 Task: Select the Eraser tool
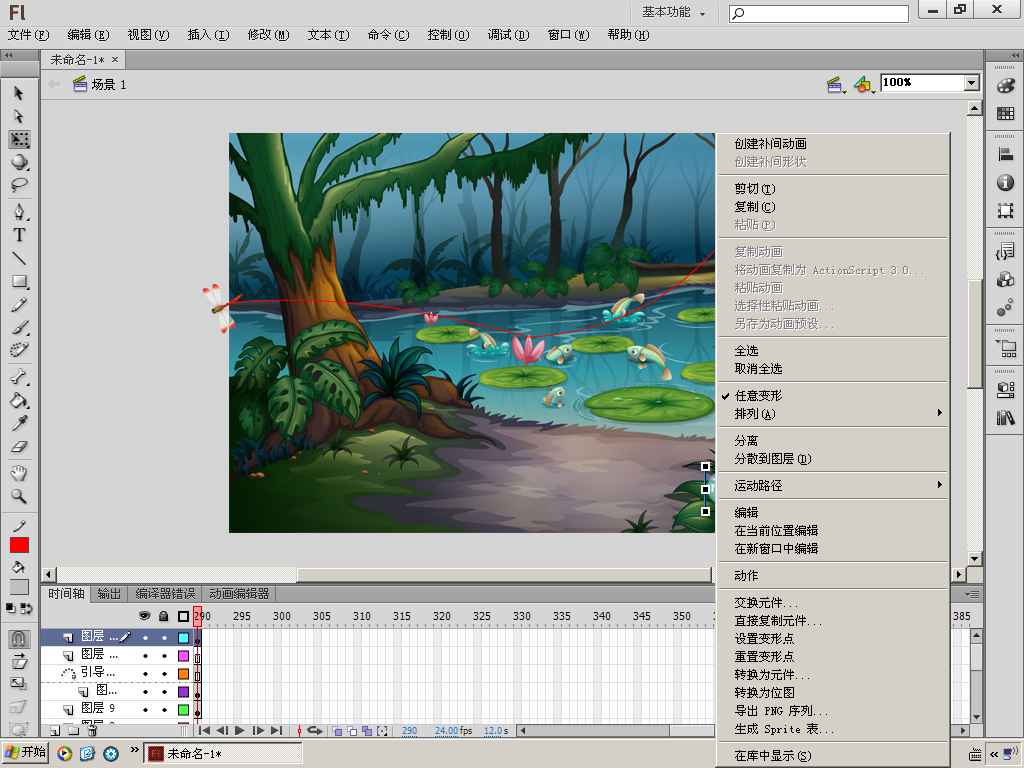coord(19,447)
